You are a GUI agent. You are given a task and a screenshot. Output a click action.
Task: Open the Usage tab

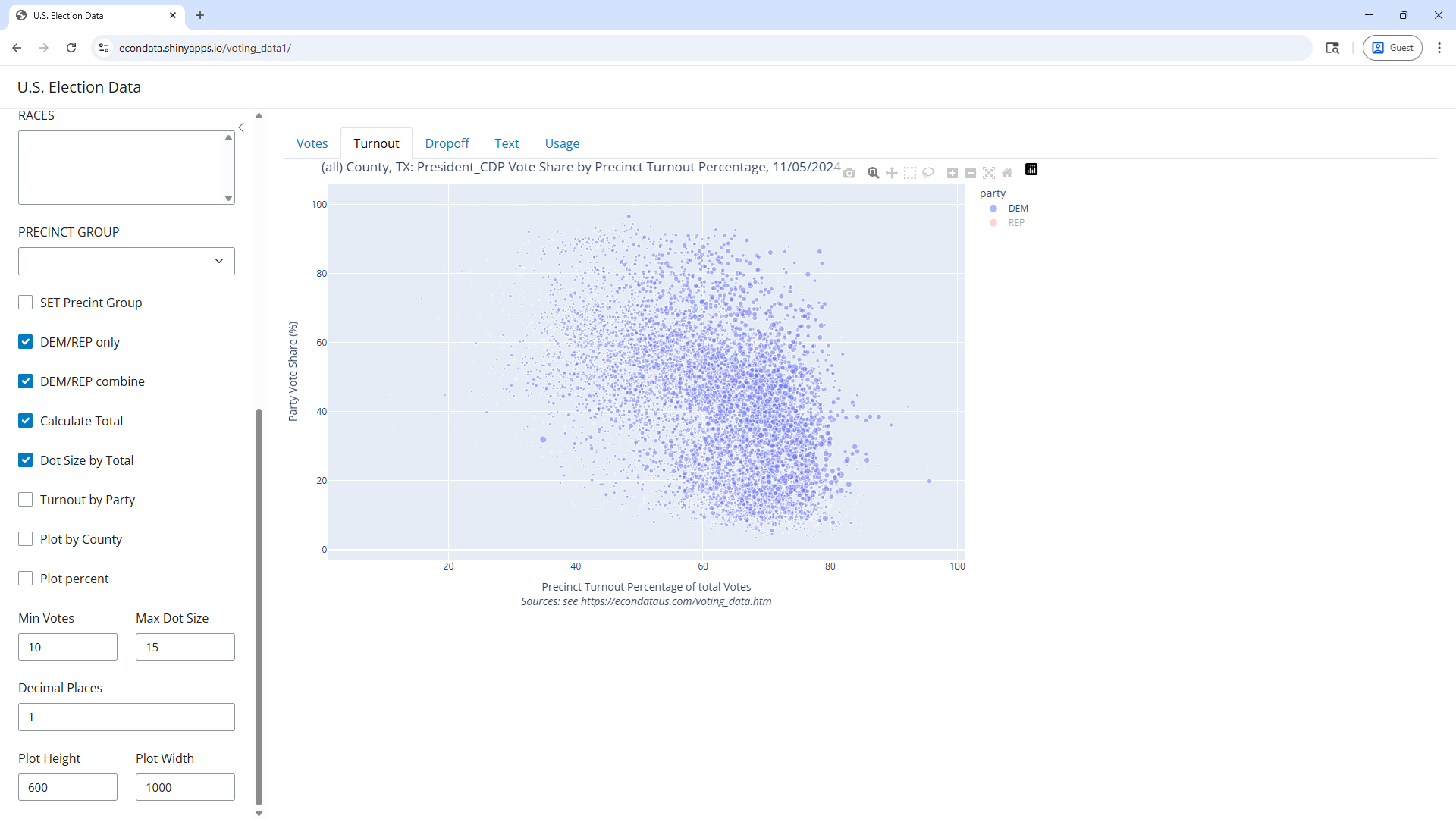tap(561, 143)
